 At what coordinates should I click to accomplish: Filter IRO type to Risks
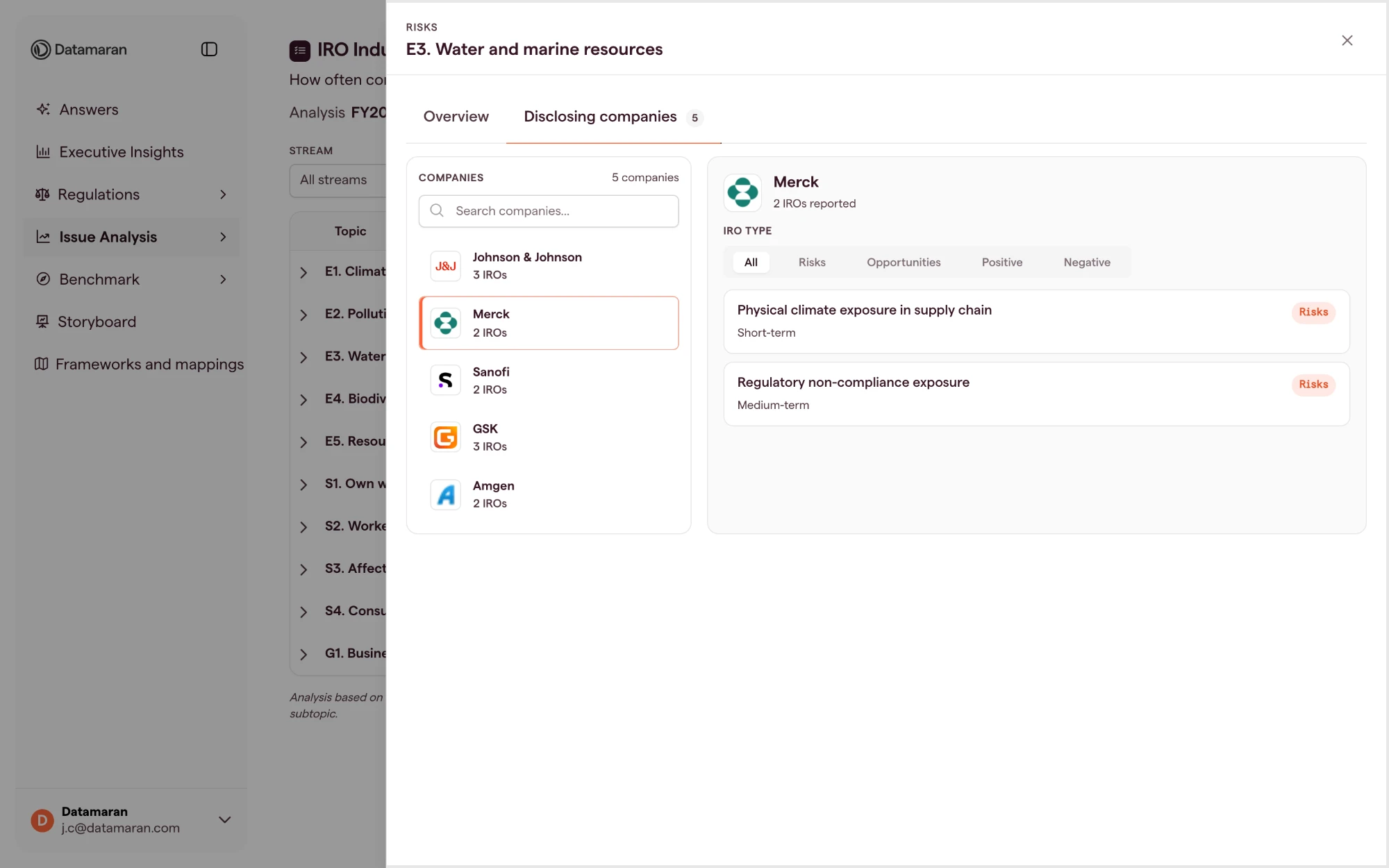click(812, 262)
